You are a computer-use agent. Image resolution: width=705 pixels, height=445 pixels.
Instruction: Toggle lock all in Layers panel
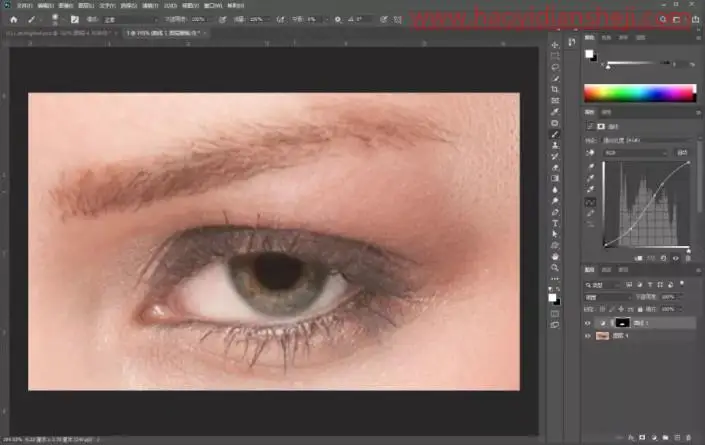[640, 309]
